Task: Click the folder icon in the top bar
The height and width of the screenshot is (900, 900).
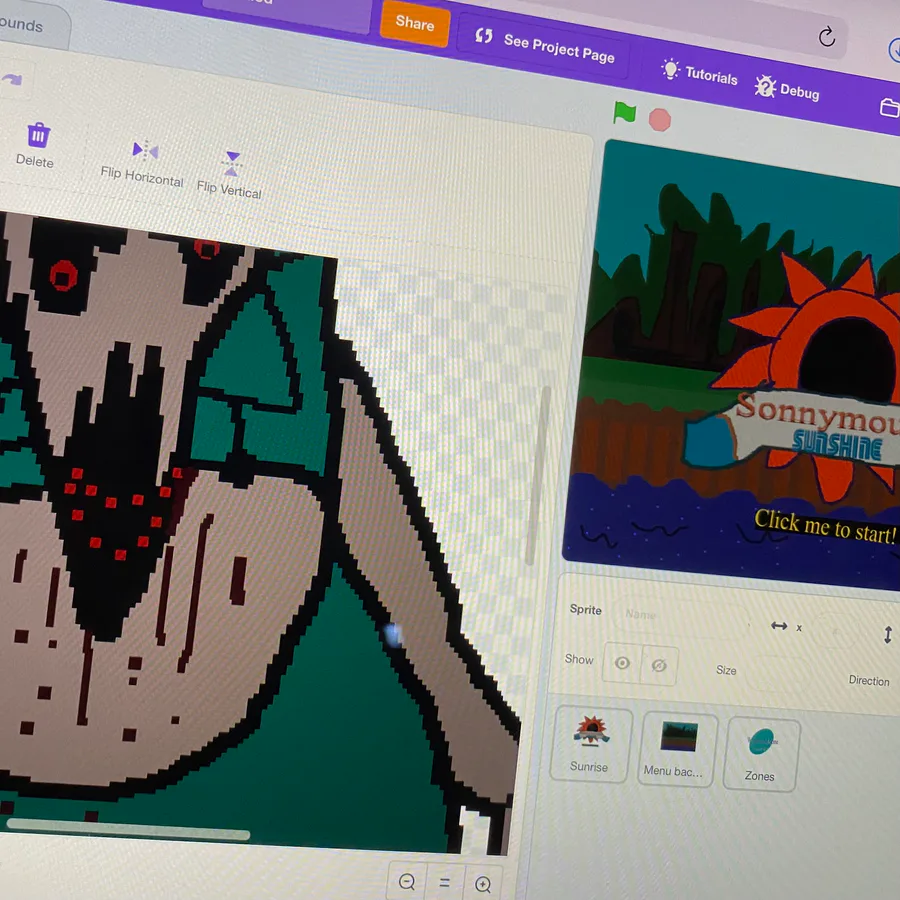Action: point(889,107)
